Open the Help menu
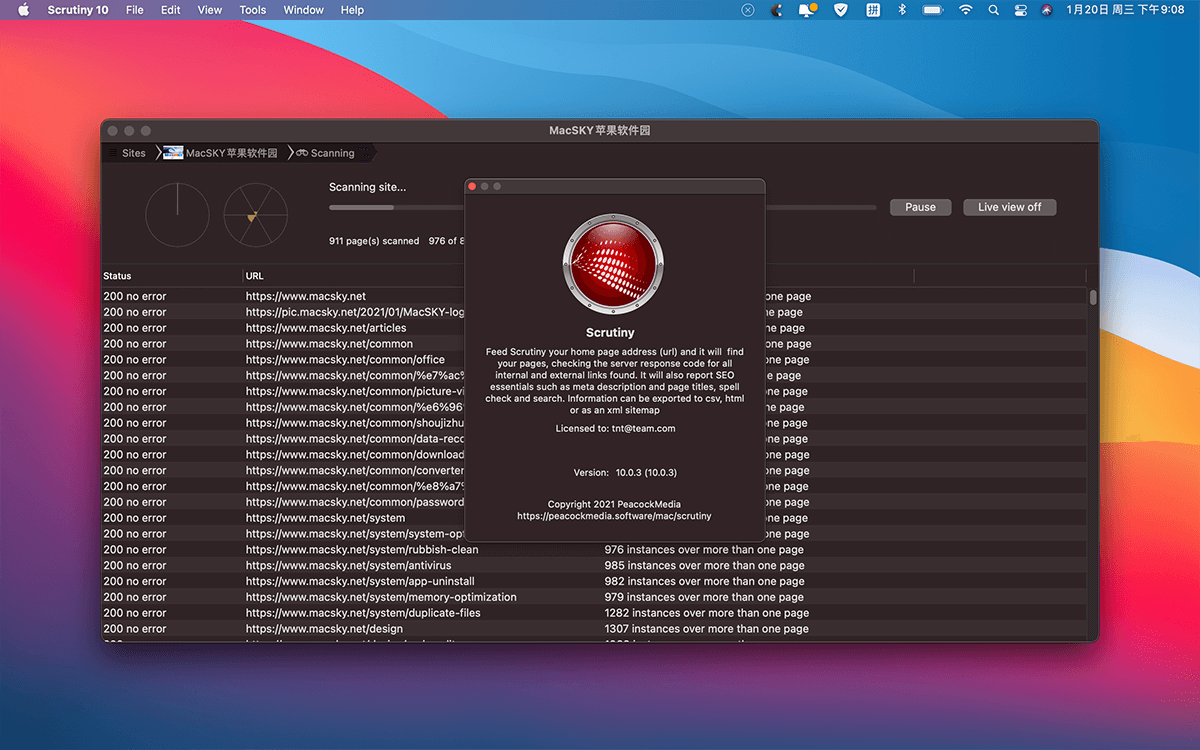The width and height of the screenshot is (1200, 750). click(x=352, y=10)
